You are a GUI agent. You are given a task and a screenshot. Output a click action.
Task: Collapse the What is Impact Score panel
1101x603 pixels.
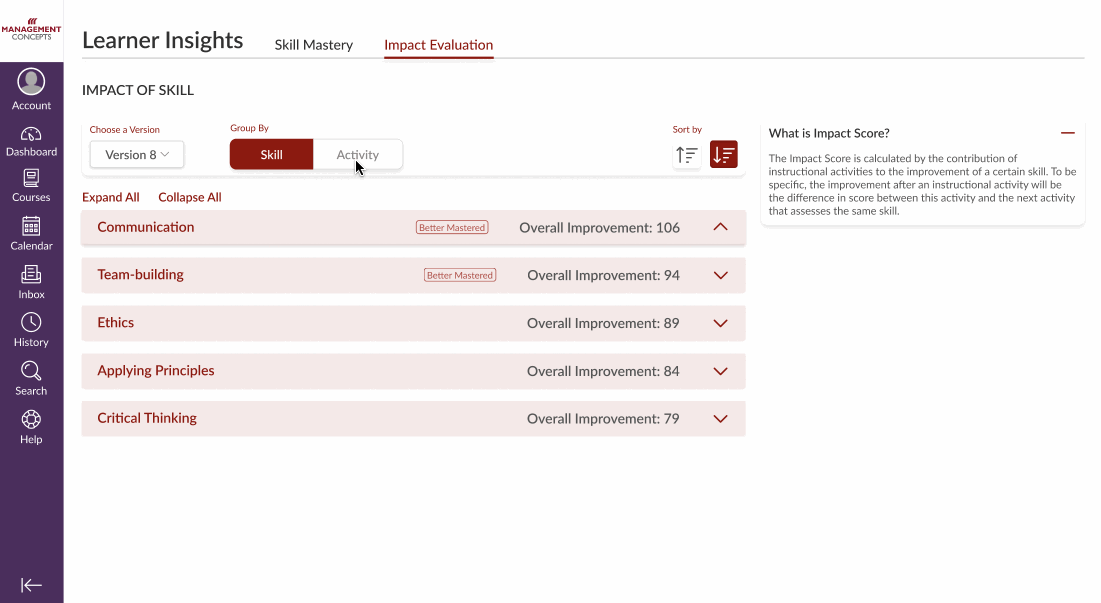(1067, 133)
